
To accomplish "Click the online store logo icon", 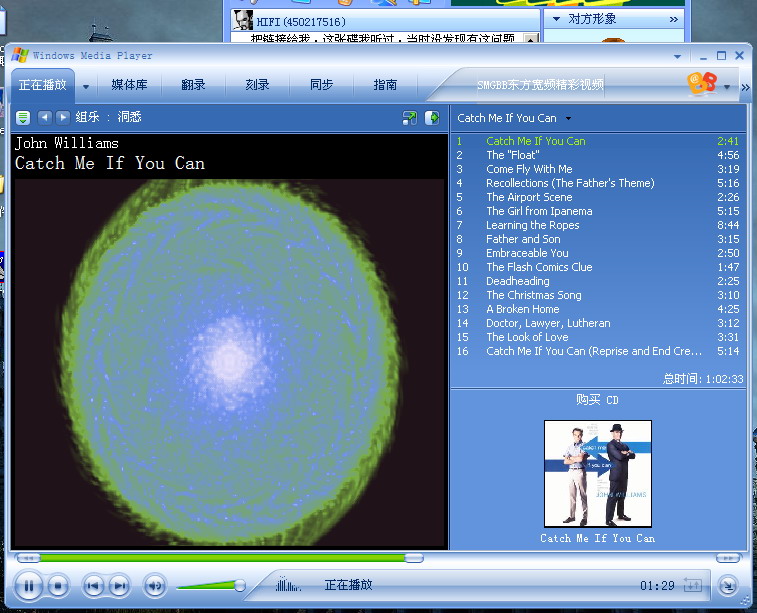I will pyautogui.click(x=701, y=84).
